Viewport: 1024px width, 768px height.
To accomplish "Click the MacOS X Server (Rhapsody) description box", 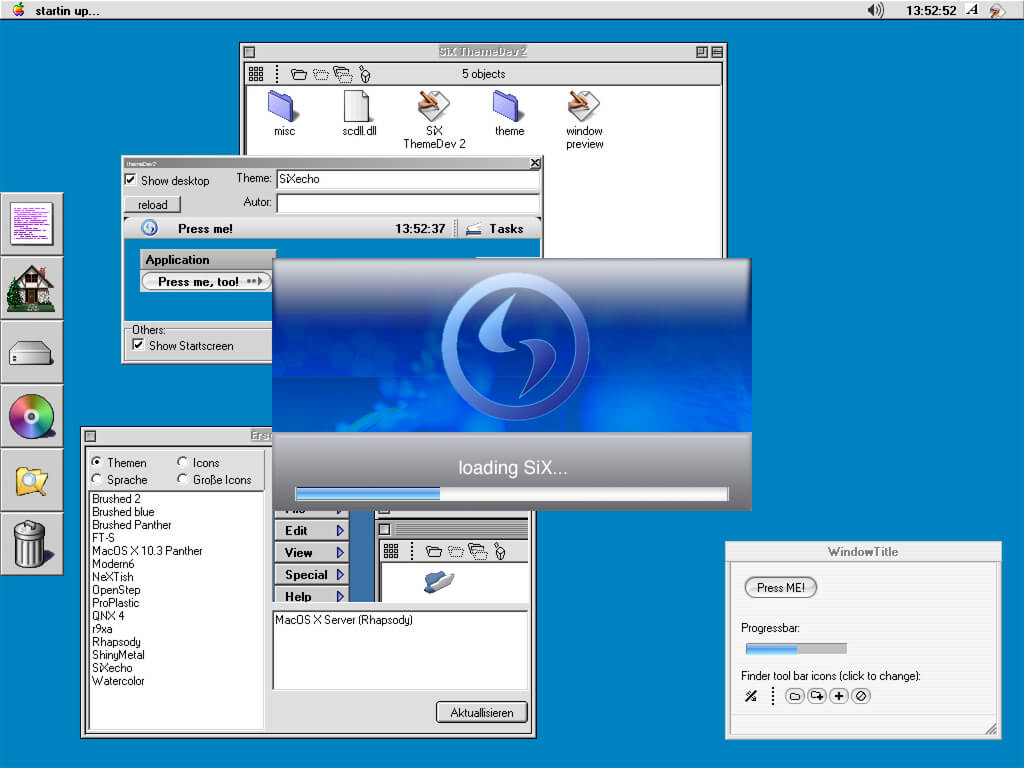I will point(400,650).
